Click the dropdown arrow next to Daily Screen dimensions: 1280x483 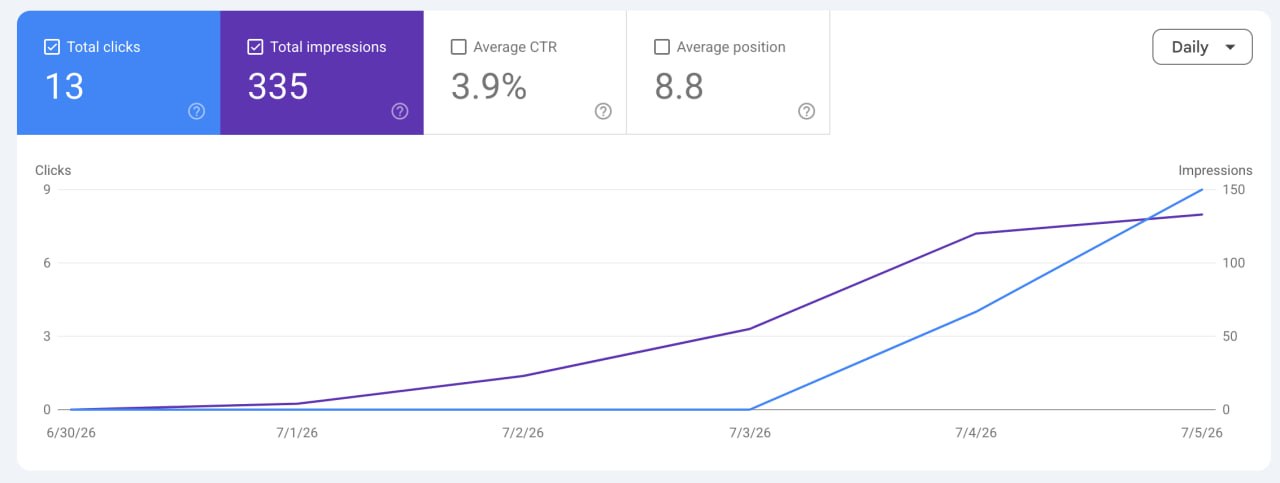(x=1231, y=47)
